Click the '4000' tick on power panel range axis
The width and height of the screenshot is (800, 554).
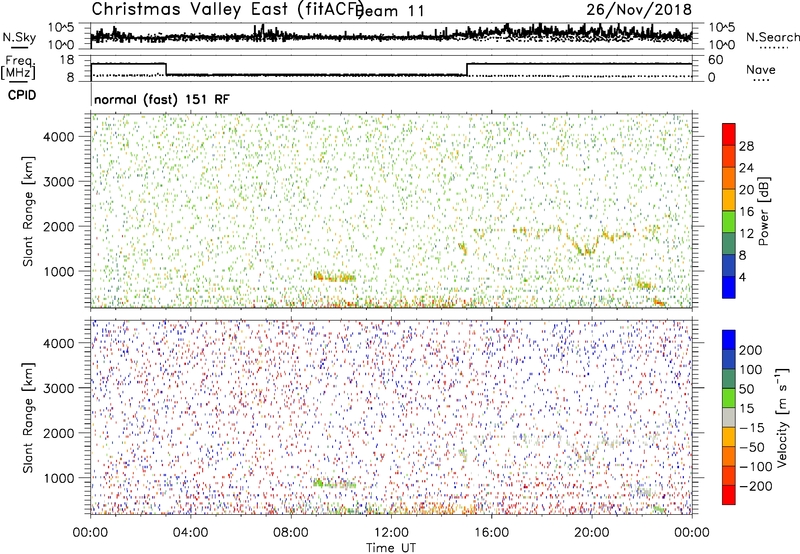[58, 137]
